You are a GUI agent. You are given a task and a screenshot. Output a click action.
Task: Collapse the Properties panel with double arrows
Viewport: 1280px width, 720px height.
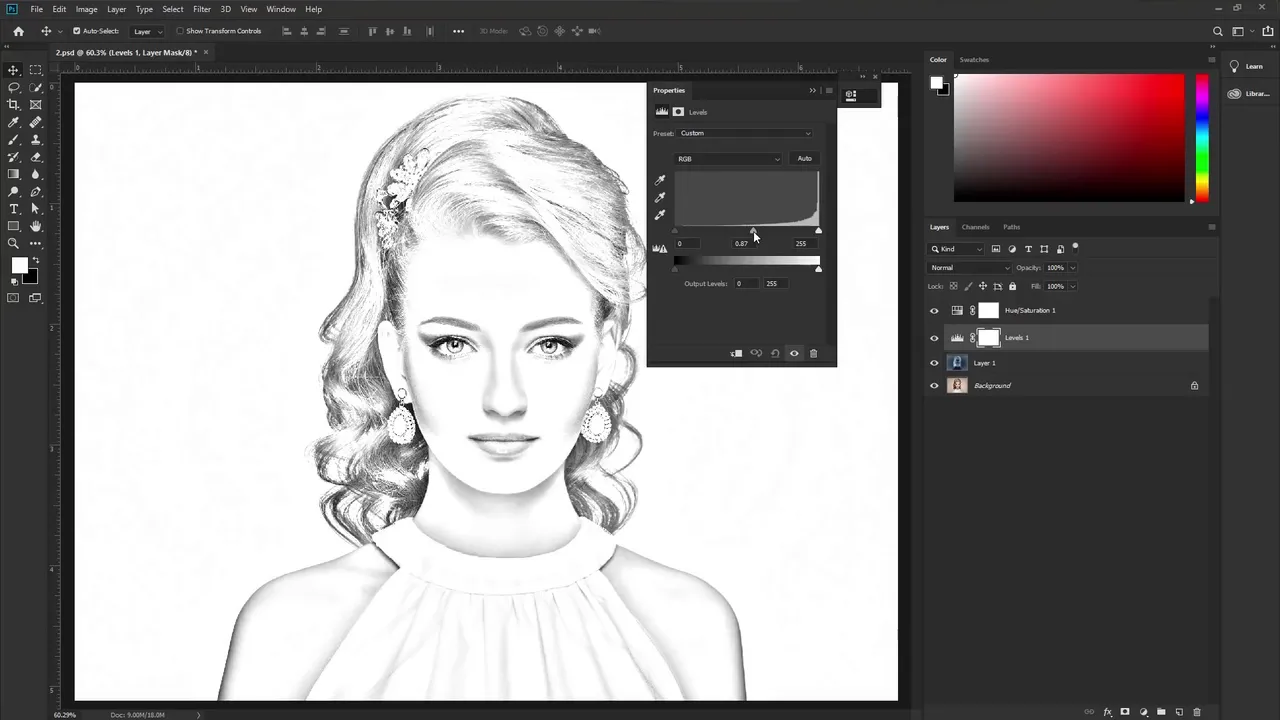812,90
